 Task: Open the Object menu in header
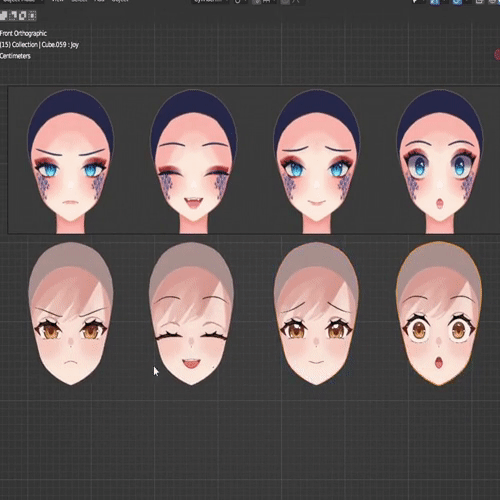(120, 1)
